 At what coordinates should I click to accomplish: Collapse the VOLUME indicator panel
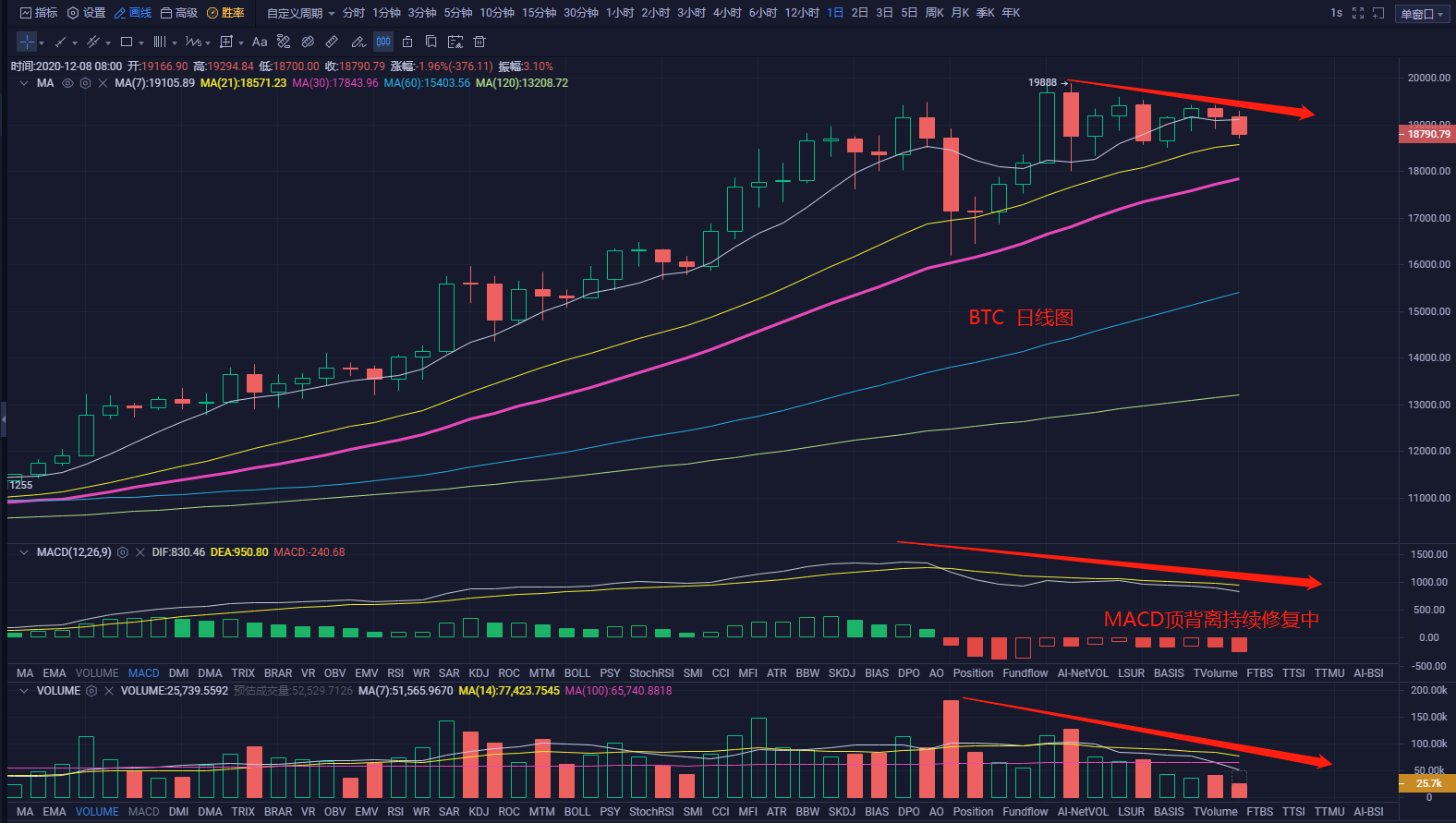(x=23, y=691)
